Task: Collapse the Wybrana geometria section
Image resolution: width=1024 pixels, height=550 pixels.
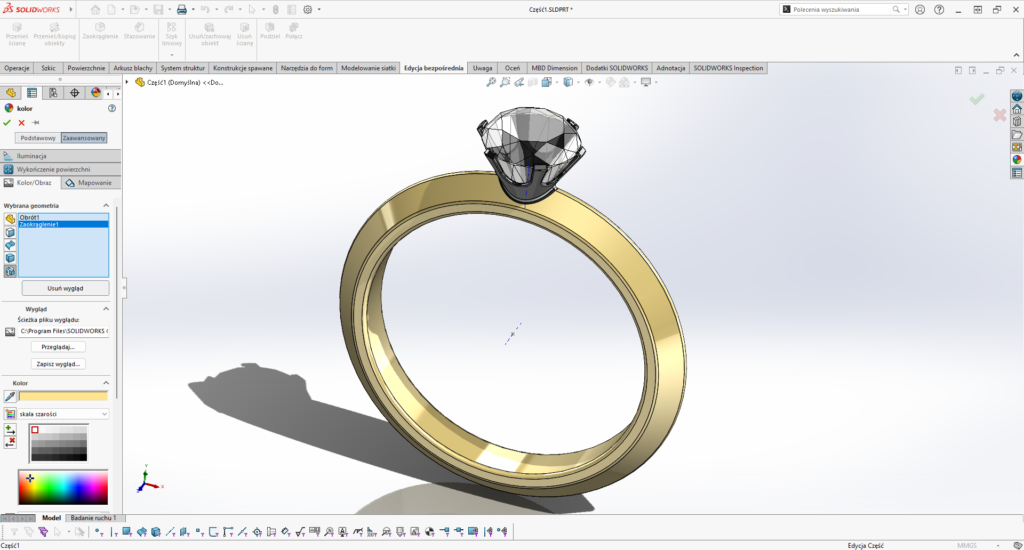Action: click(x=106, y=206)
